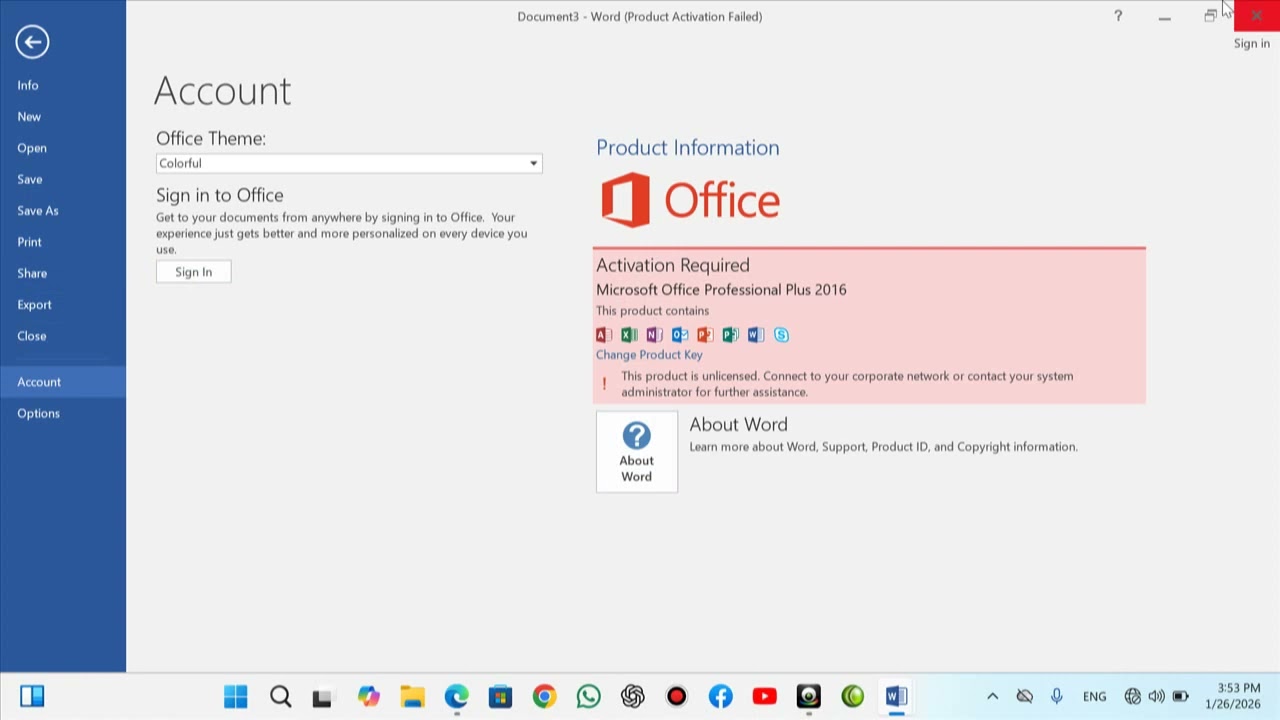Select Account in the backstage sidebar
This screenshot has height=720, width=1280.
click(x=63, y=382)
